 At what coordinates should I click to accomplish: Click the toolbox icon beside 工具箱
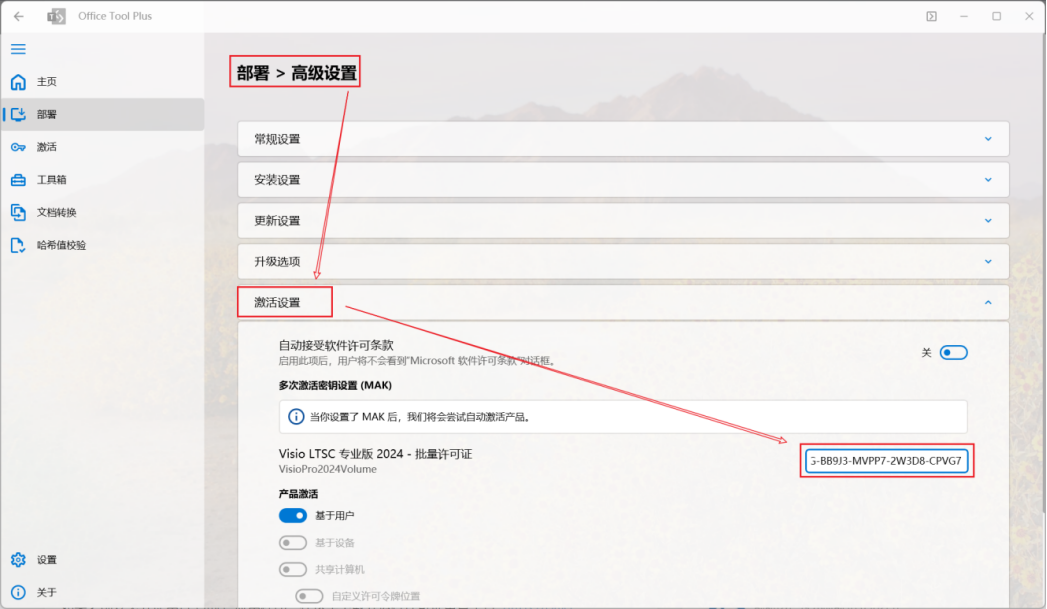(18, 180)
